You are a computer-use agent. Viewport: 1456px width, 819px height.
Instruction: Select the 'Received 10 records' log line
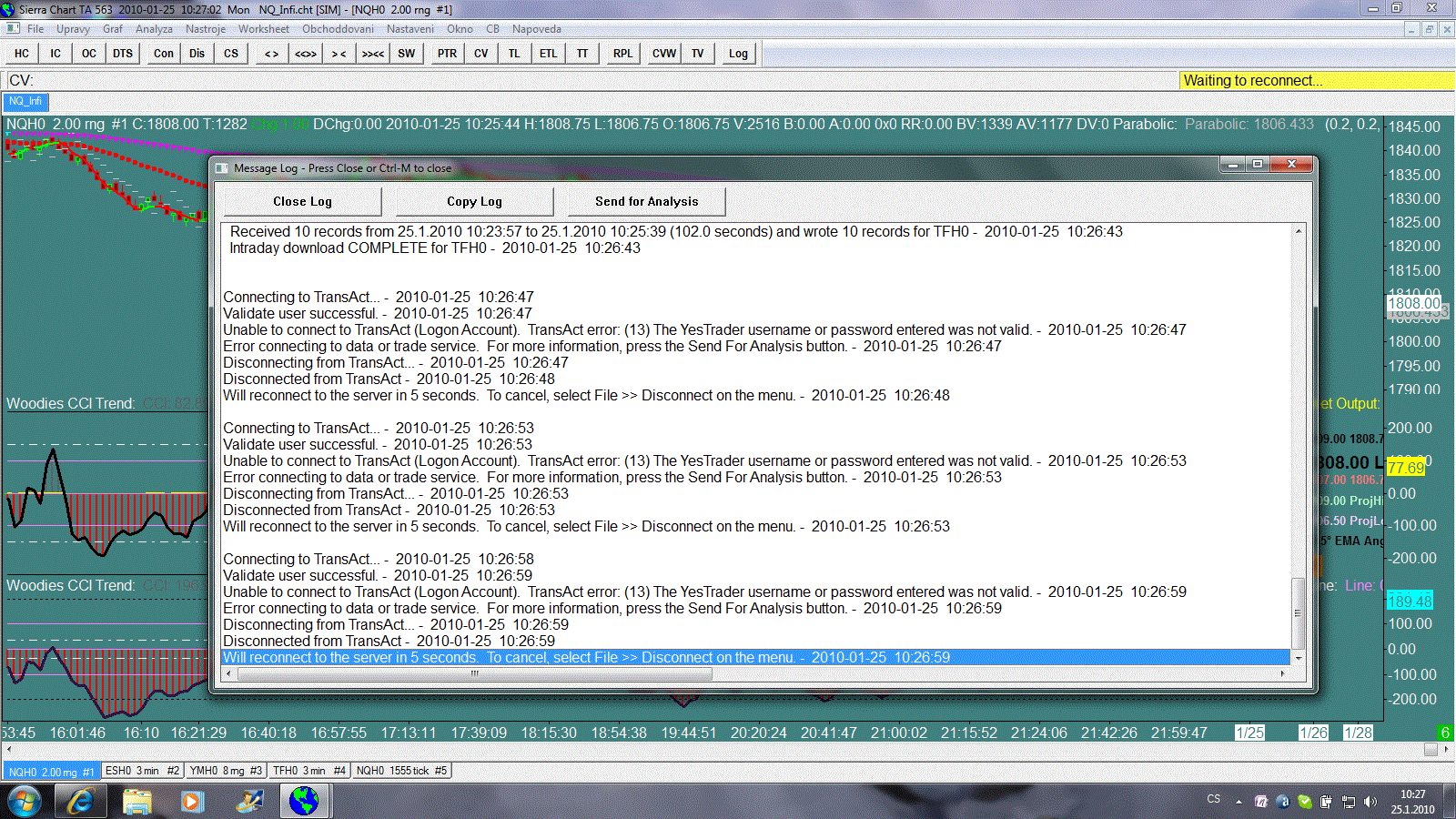[676, 231]
